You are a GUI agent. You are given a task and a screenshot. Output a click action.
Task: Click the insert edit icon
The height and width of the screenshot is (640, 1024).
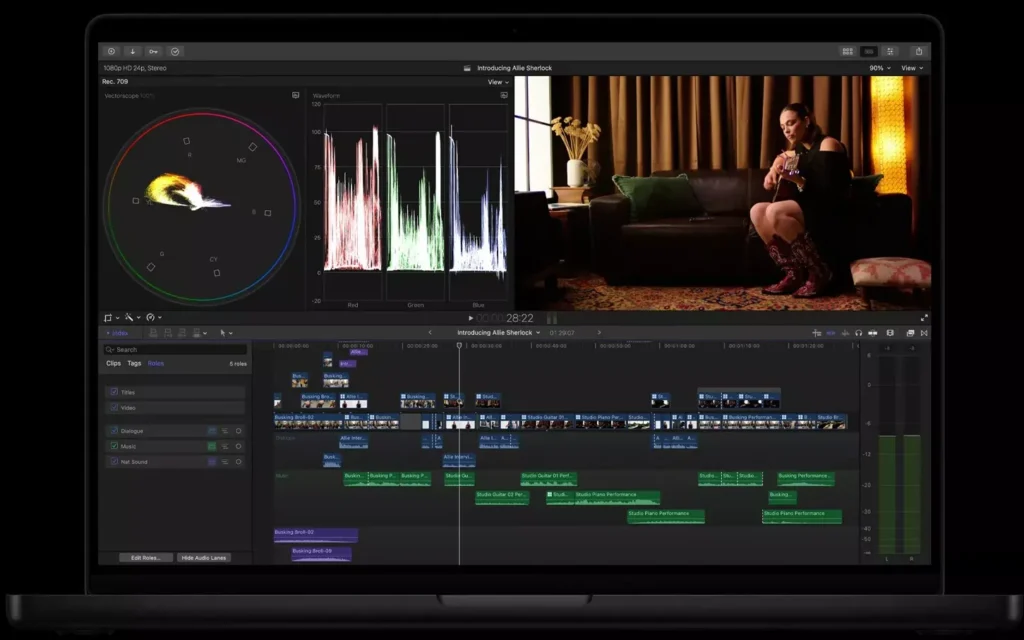coord(168,333)
